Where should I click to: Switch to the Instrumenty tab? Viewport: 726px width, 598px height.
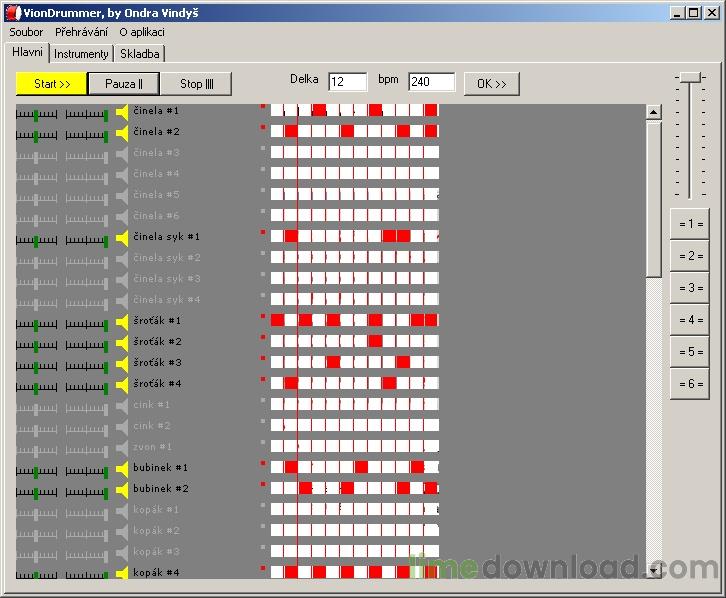coord(81,54)
